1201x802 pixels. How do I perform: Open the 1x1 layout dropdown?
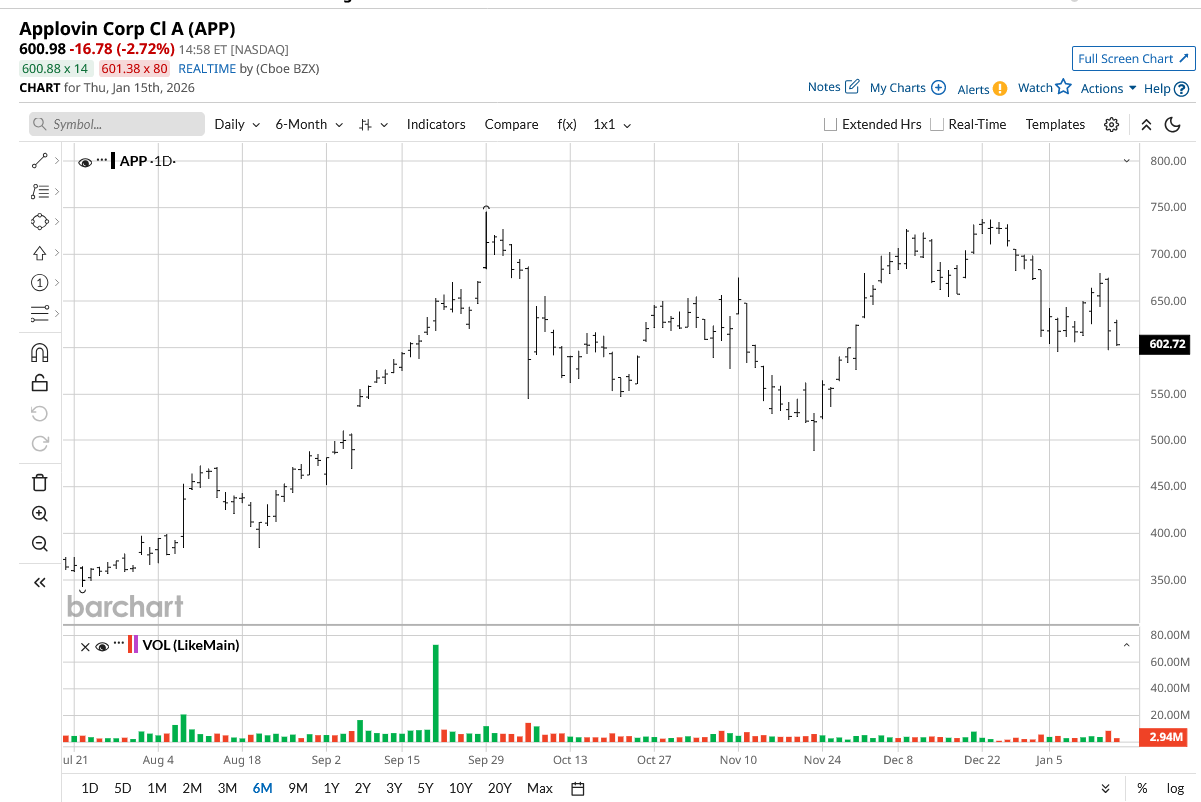[x=612, y=125]
